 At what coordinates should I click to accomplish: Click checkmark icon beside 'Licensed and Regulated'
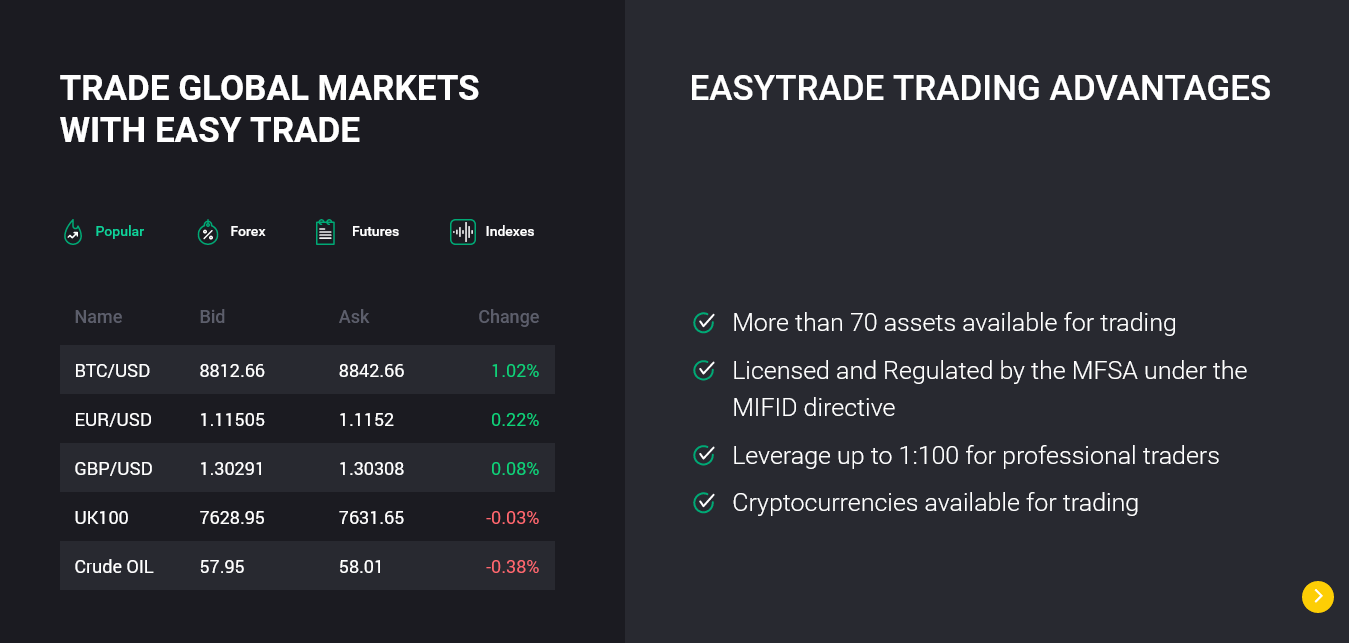pos(704,371)
